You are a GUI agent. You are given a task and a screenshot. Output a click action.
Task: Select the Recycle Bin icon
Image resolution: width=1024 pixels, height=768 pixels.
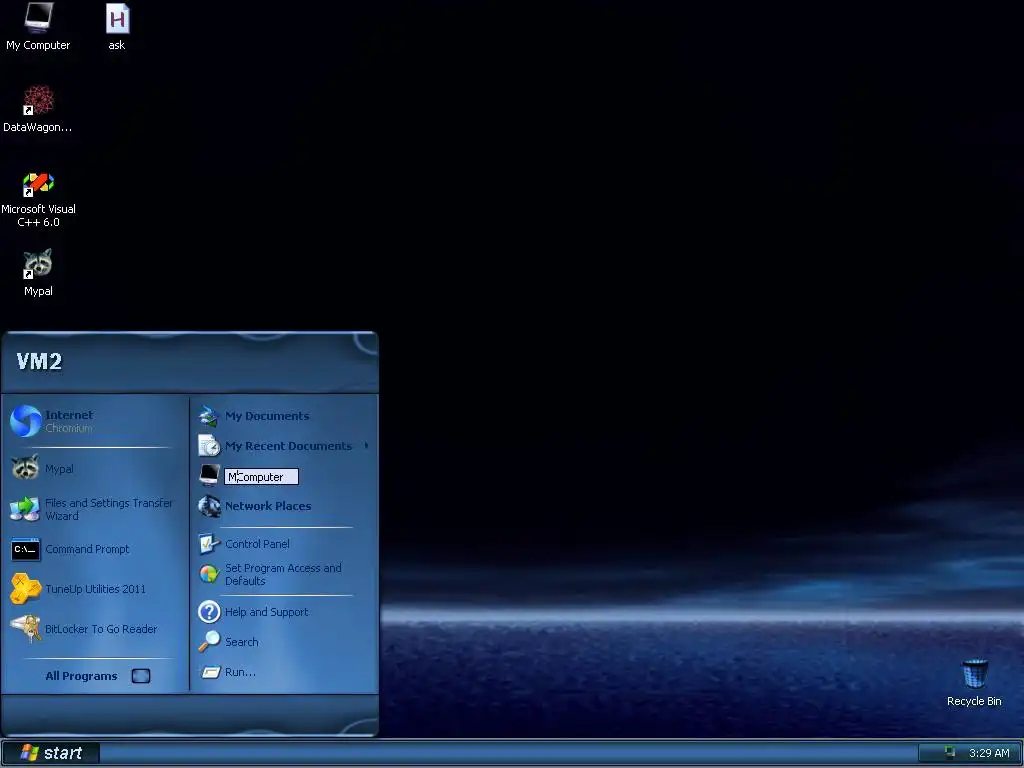coord(974,682)
